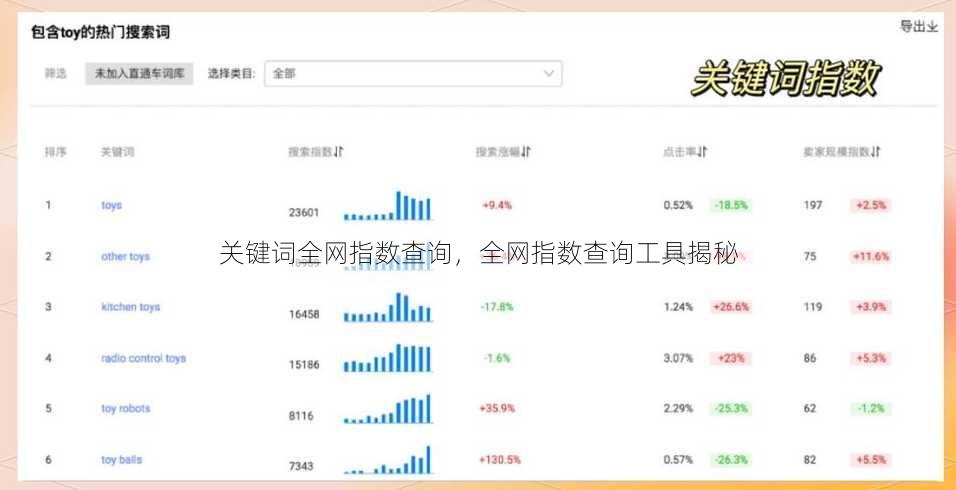Image resolution: width=956 pixels, height=490 pixels.
Task: Open the 选择类目 dropdown showing 全部
Action: 413,74
